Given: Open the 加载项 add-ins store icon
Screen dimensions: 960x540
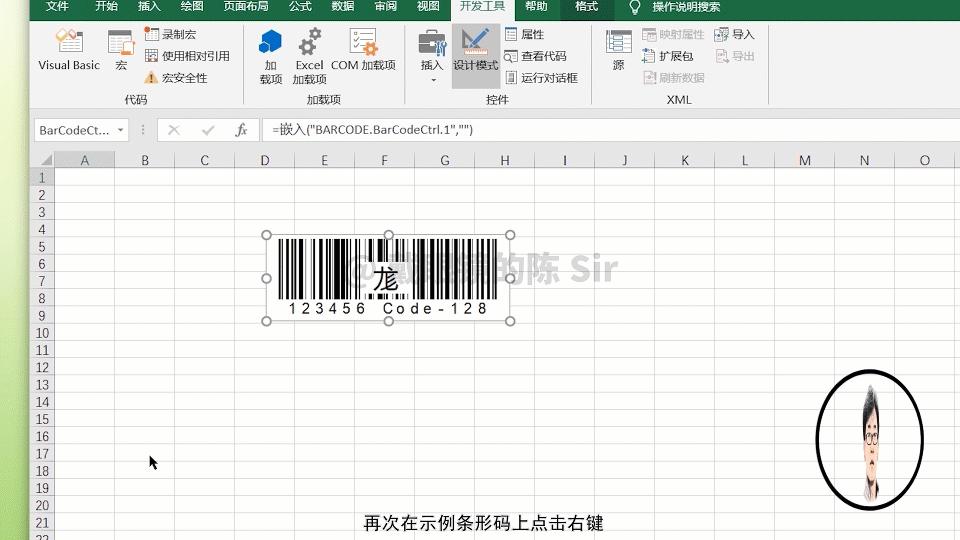Looking at the screenshot, I should [x=271, y=56].
